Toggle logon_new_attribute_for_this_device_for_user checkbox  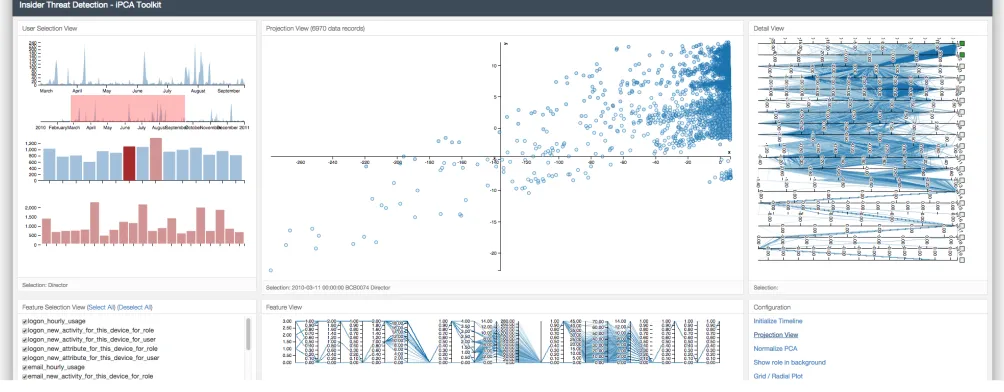(24, 358)
